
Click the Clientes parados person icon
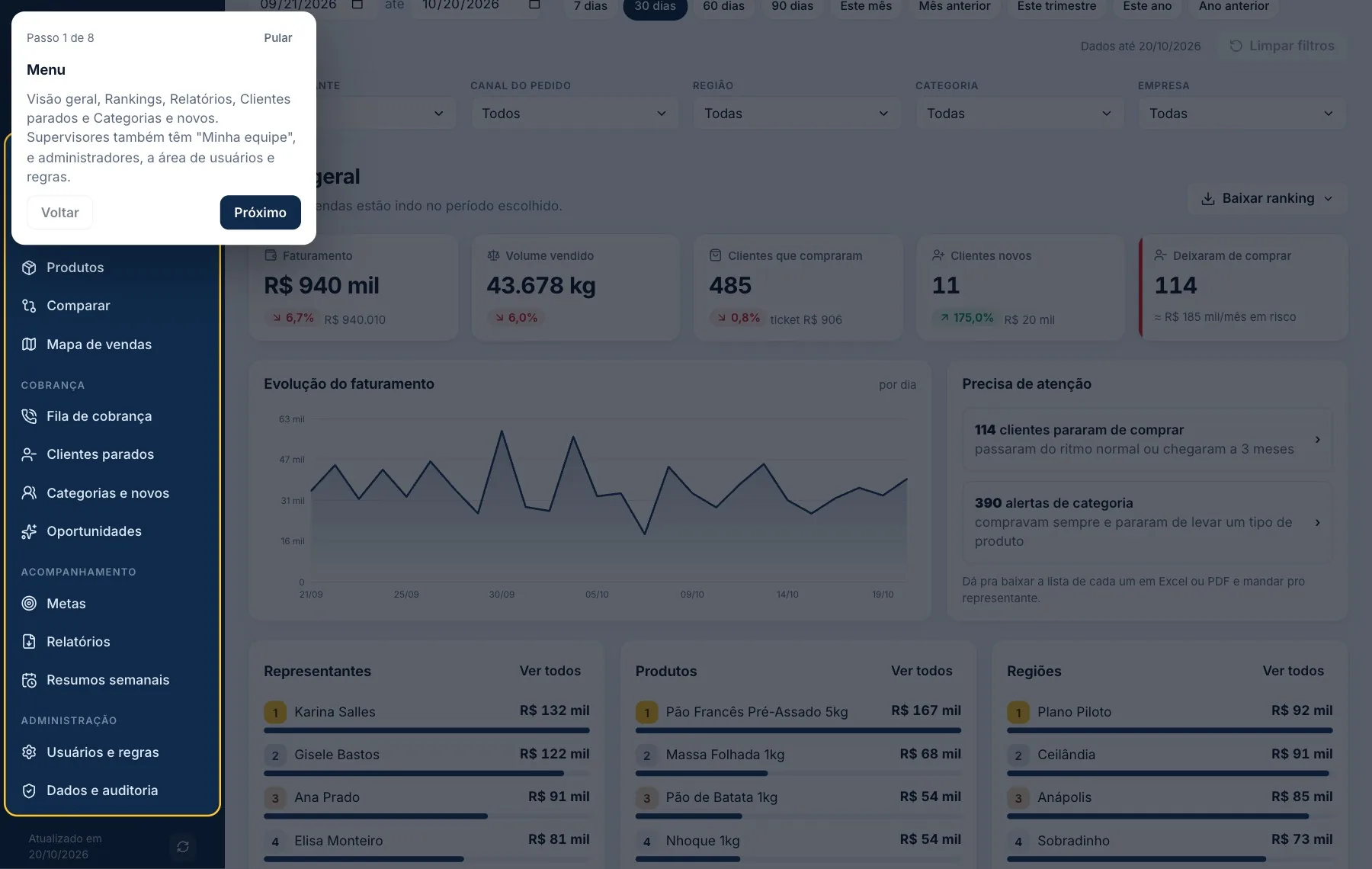tap(29, 454)
